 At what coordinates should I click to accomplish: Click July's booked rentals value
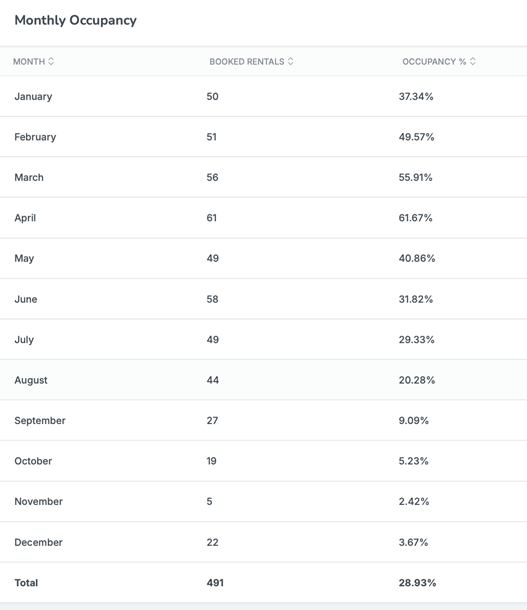tap(212, 340)
